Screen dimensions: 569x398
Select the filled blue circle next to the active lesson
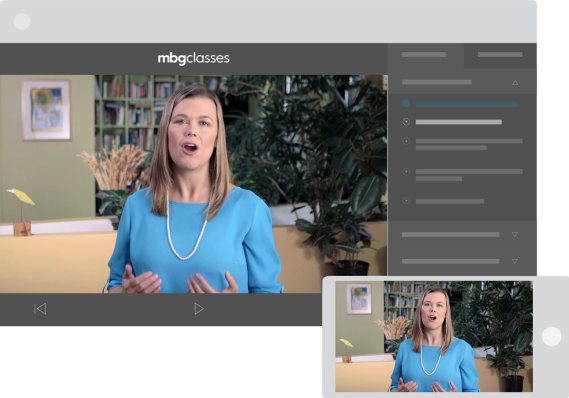[406, 103]
